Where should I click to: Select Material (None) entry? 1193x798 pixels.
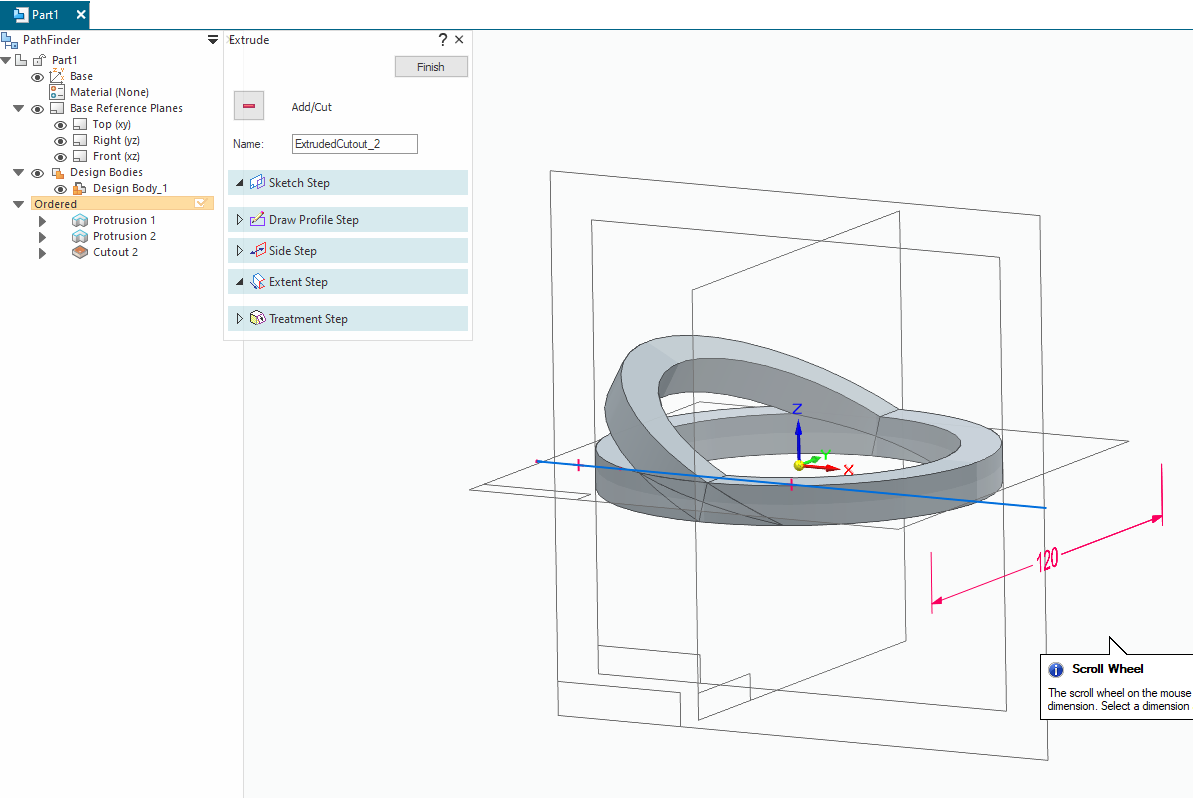click(110, 92)
